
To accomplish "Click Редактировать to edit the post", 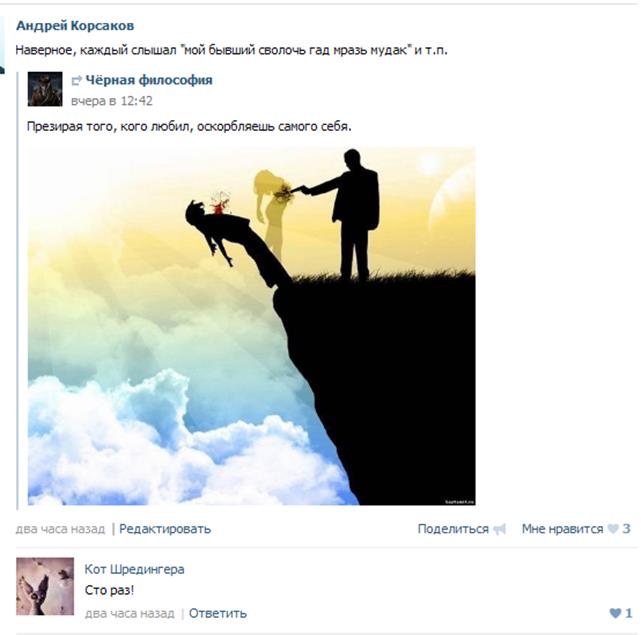I will 165,529.
